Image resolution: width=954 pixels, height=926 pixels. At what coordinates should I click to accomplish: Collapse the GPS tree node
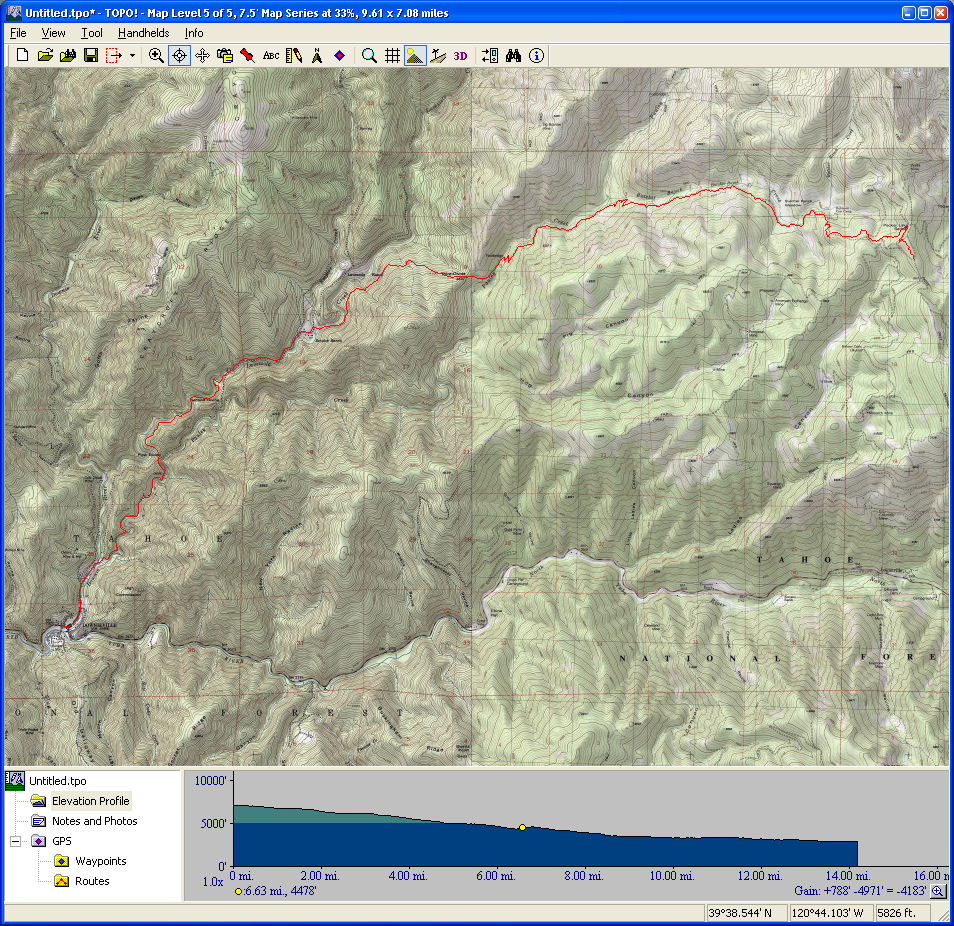[15, 841]
